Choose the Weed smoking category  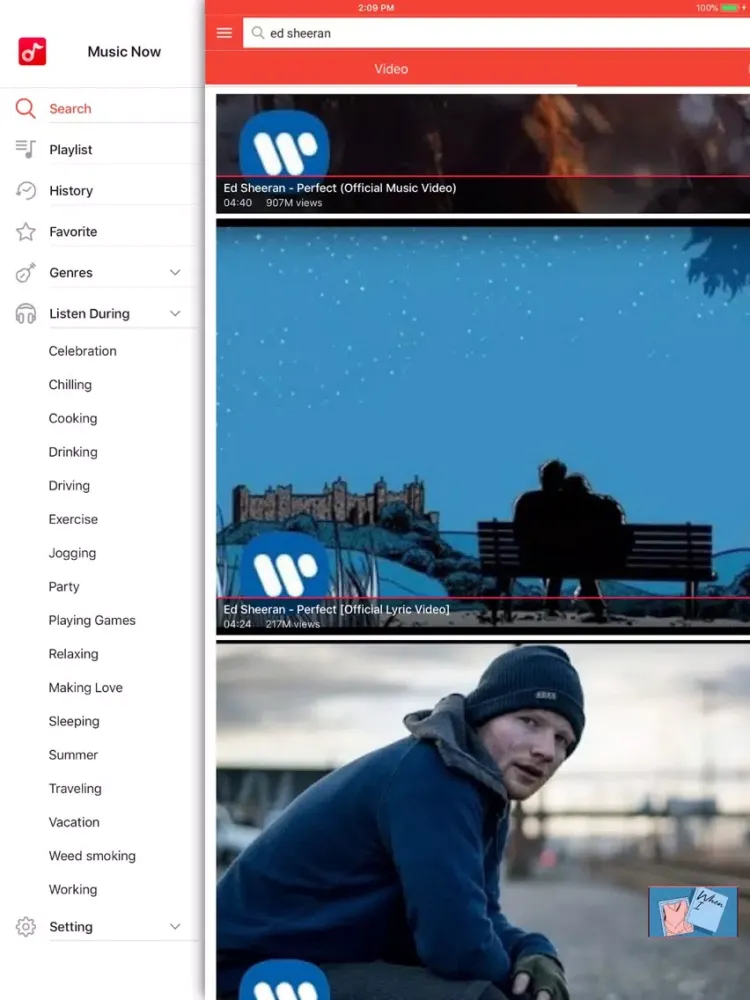tap(92, 856)
